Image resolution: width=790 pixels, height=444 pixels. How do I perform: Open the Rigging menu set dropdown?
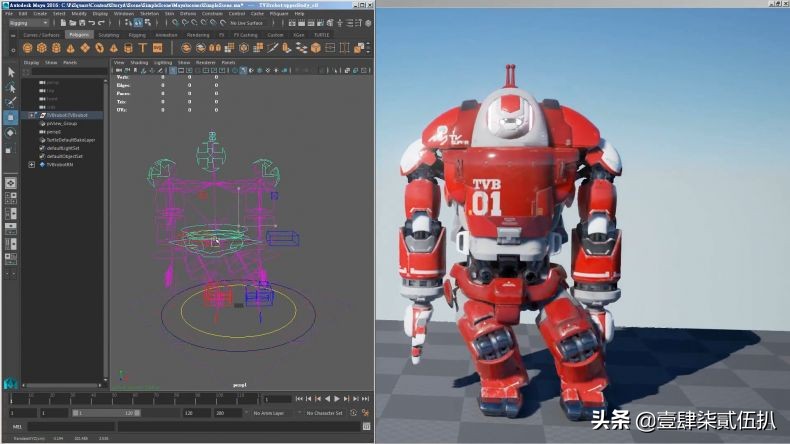27,23
